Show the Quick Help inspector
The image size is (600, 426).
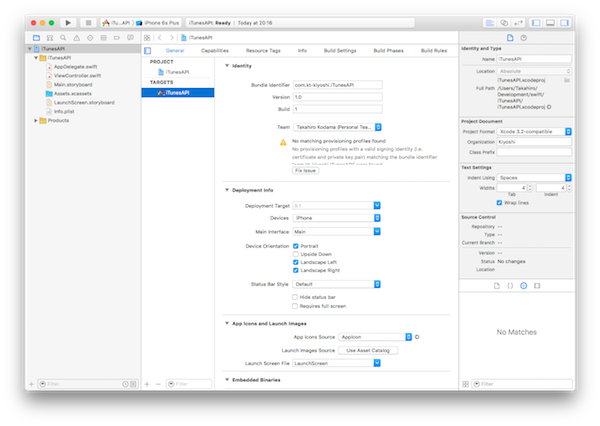click(523, 38)
